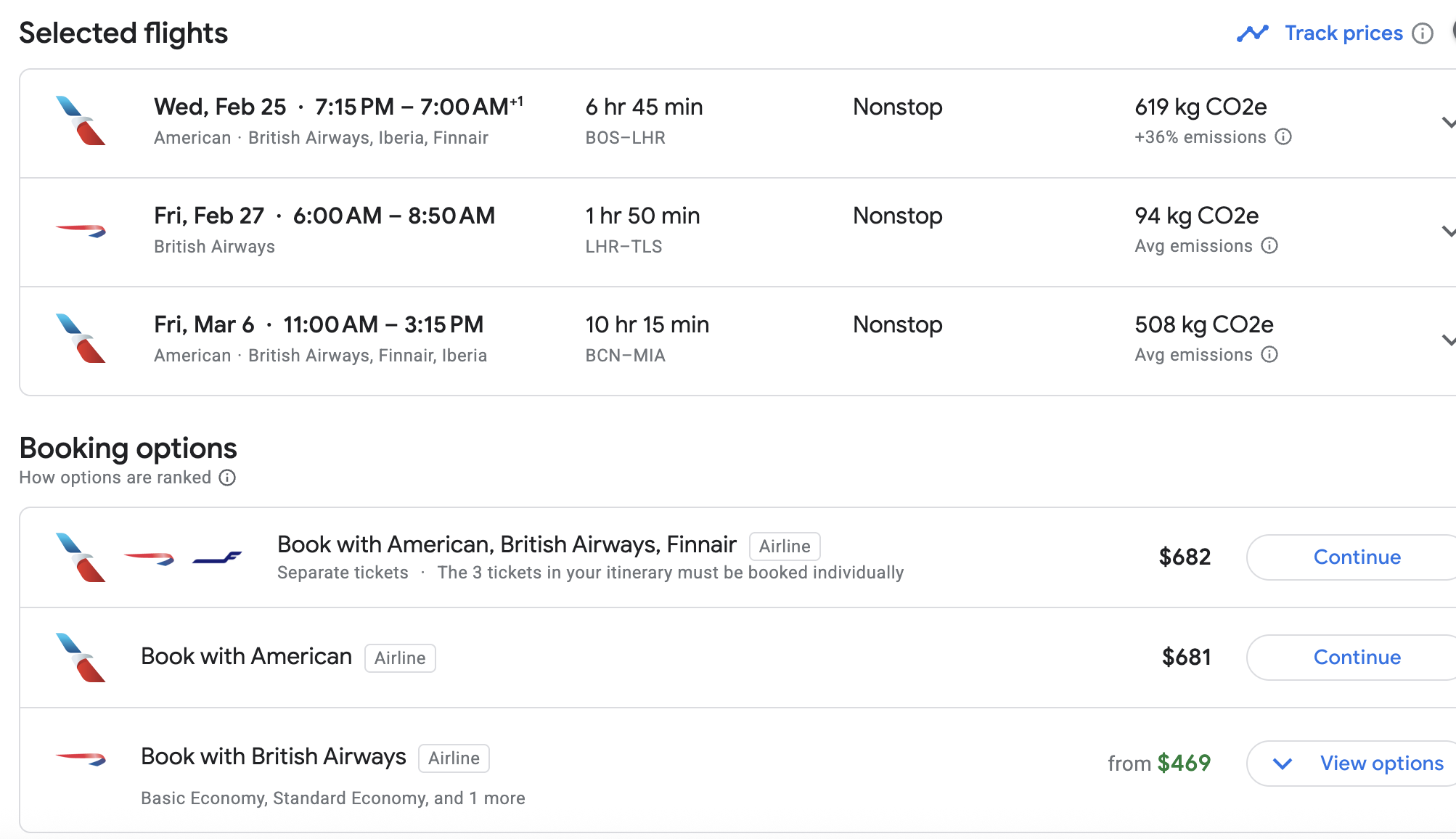The height and width of the screenshot is (839, 1456).
Task: Click info icon for LHR–TLS Avg emissions
Action: (x=1269, y=246)
